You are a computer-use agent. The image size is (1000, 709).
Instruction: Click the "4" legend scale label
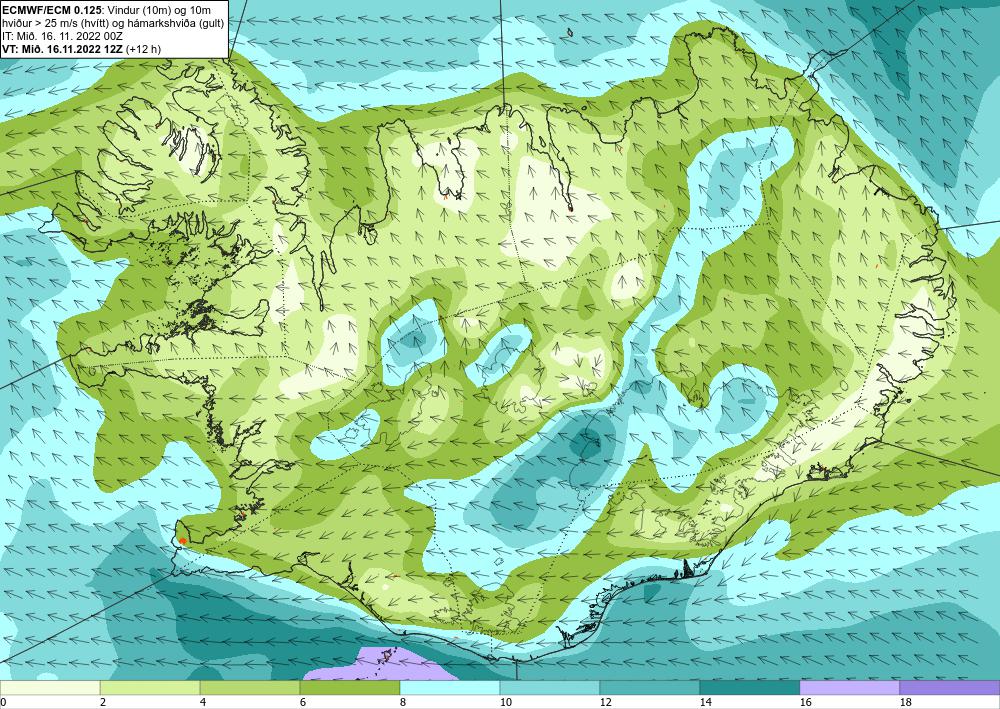[203, 703]
